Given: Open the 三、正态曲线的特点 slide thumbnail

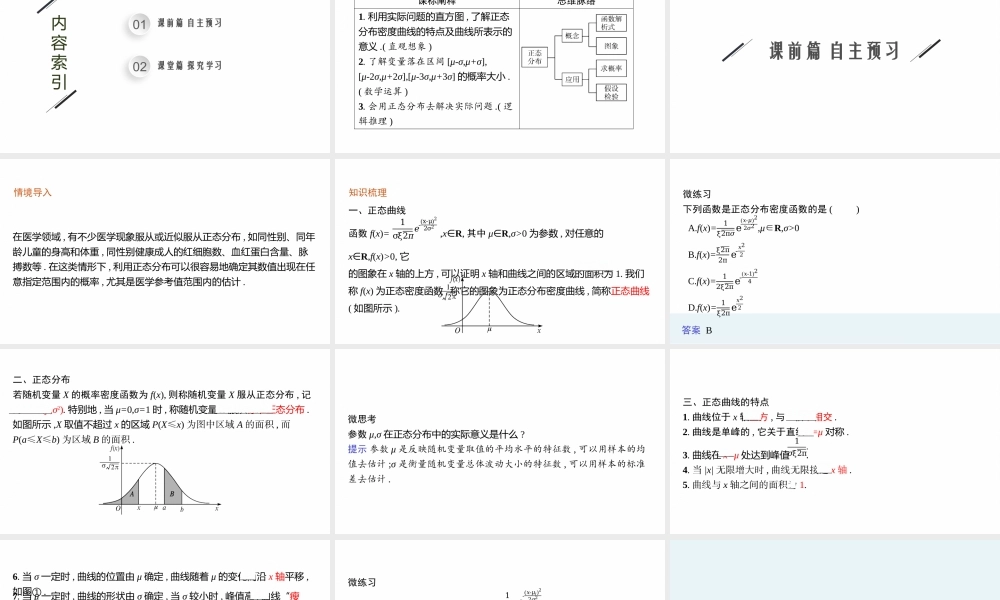Looking at the screenshot, I should point(835,441).
